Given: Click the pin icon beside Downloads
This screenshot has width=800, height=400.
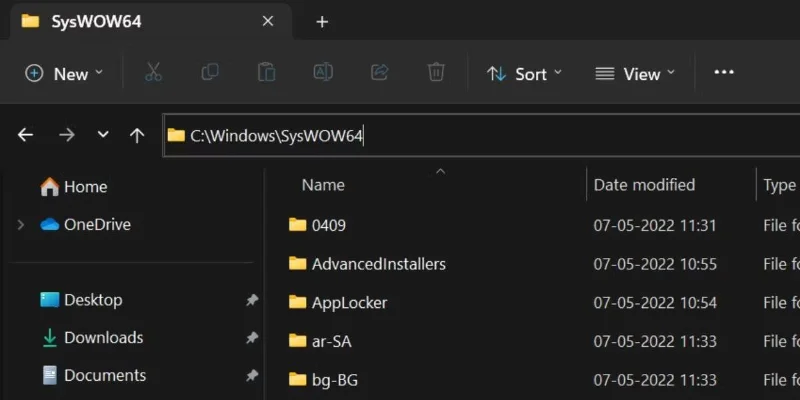Looking at the screenshot, I should tap(252, 338).
